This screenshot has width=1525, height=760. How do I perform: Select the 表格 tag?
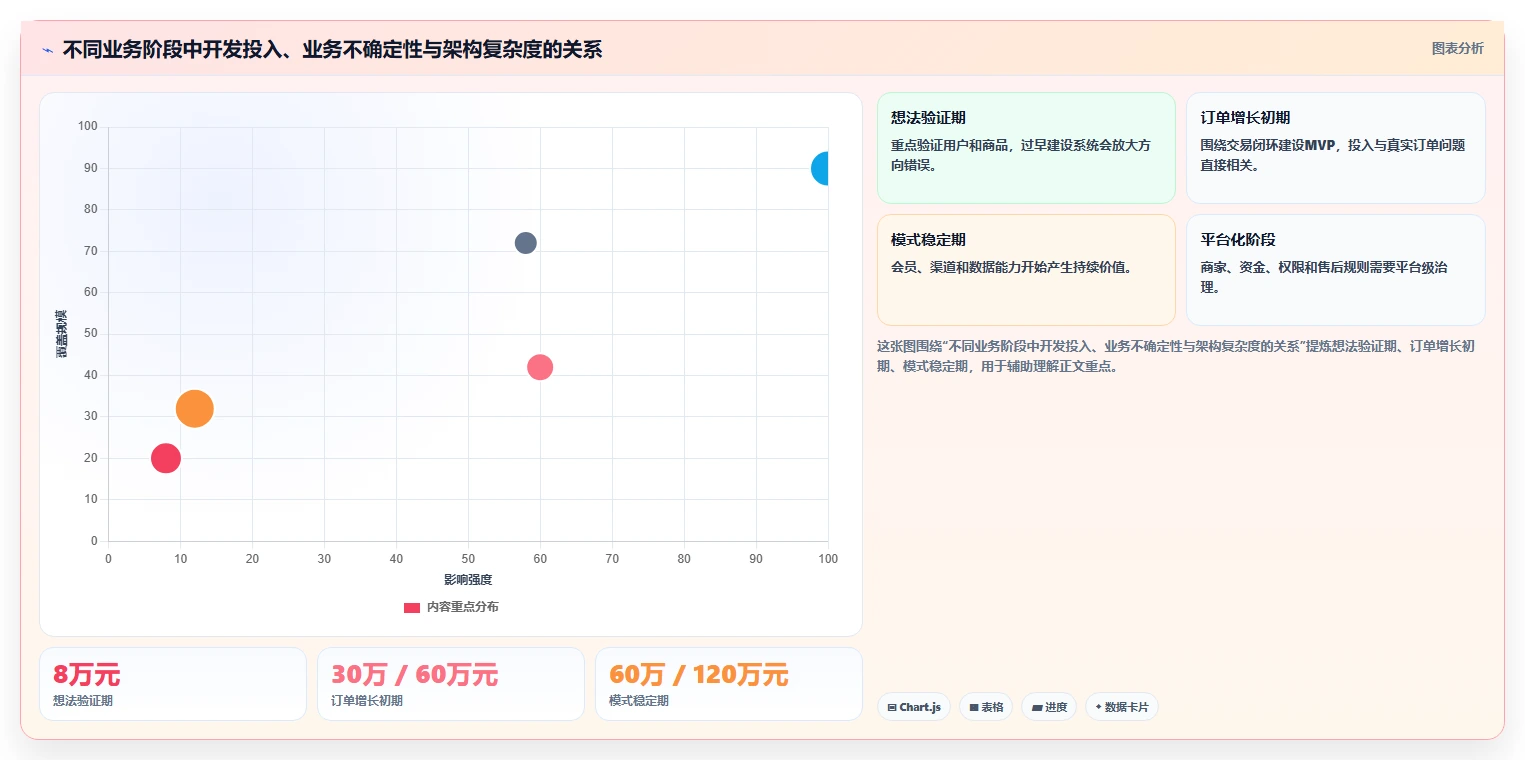click(986, 707)
